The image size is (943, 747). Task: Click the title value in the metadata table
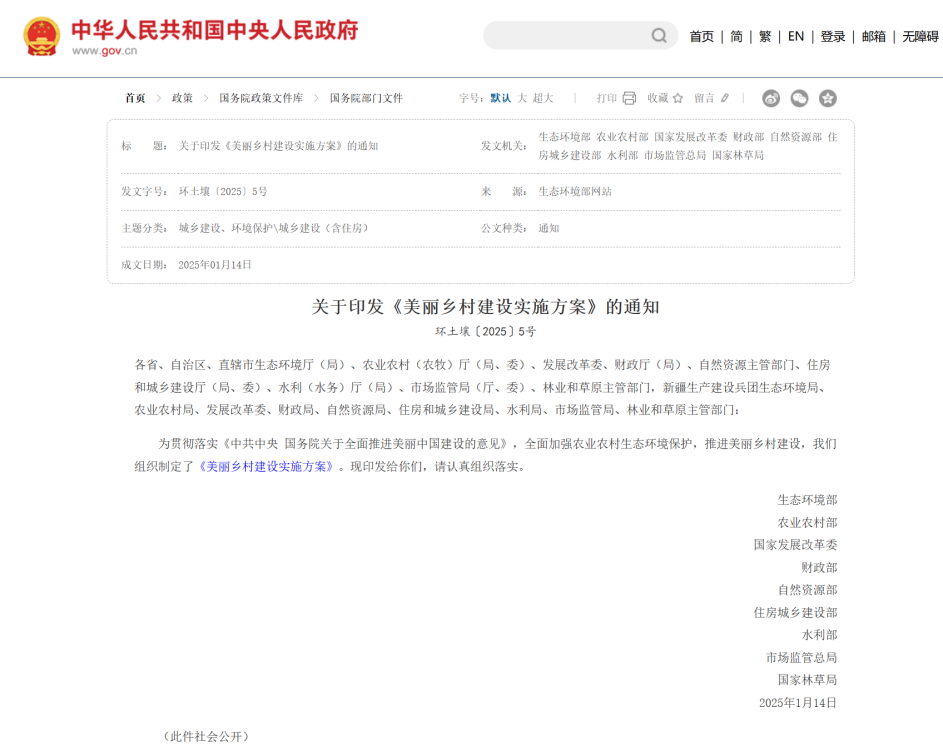(x=278, y=146)
